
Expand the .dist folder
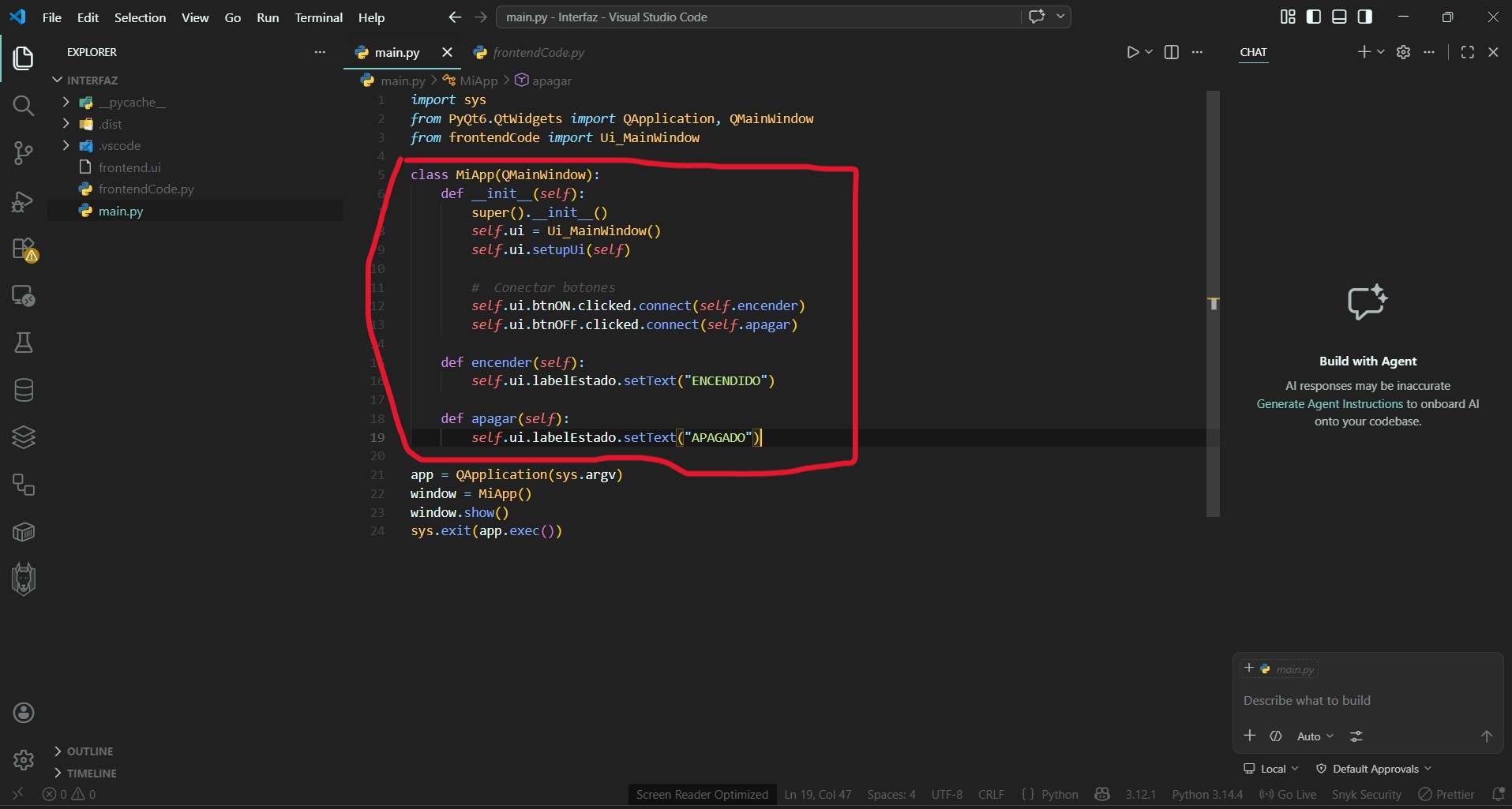click(66, 124)
